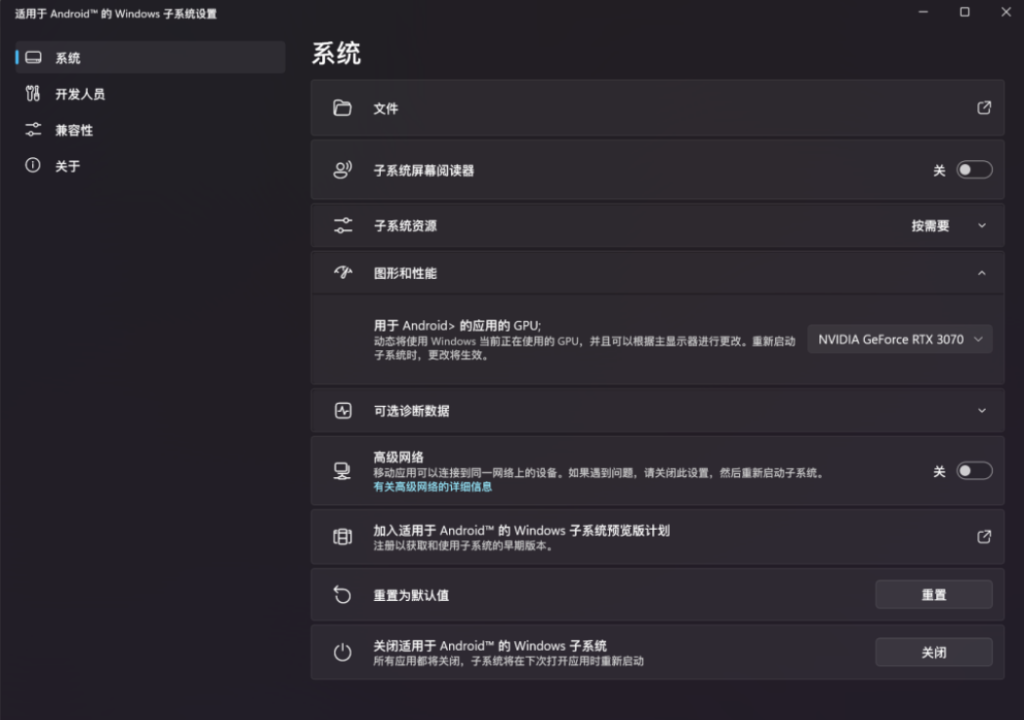Toggle the 高级网络 switch
This screenshot has width=1024, height=720.
pyautogui.click(x=974, y=470)
